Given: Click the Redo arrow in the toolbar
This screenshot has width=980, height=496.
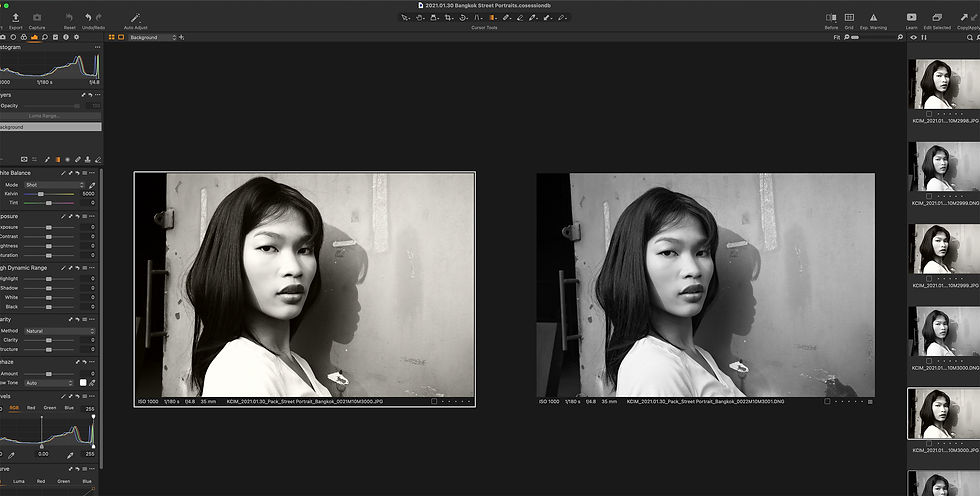Looking at the screenshot, I should [99, 17].
